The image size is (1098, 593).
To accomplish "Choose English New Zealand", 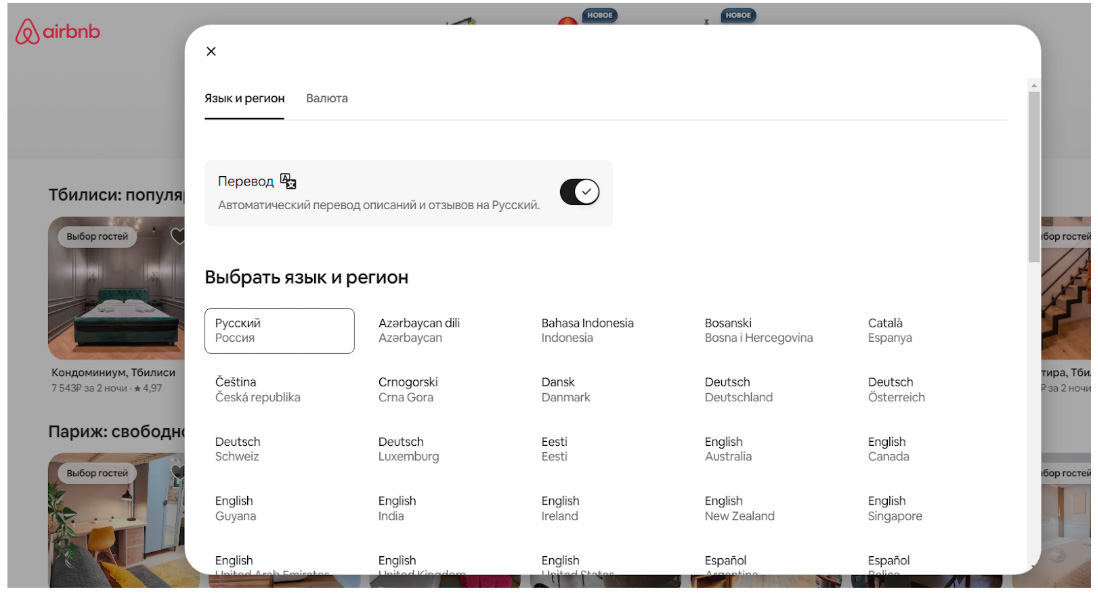I will tap(739, 508).
